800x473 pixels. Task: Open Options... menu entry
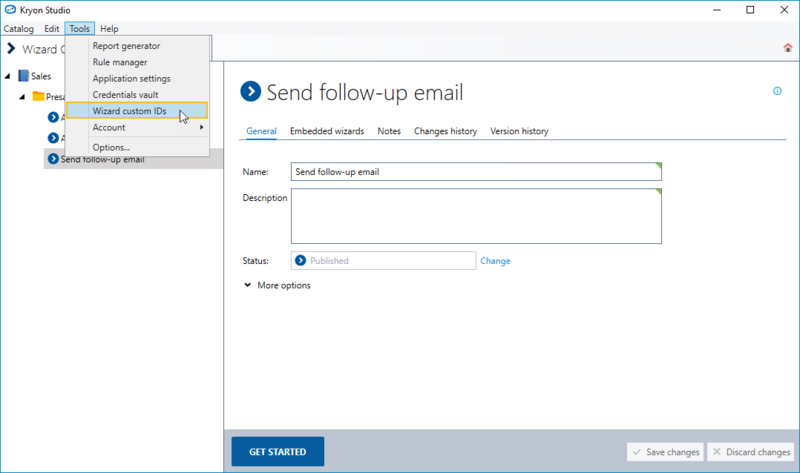(x=137, y=147)
